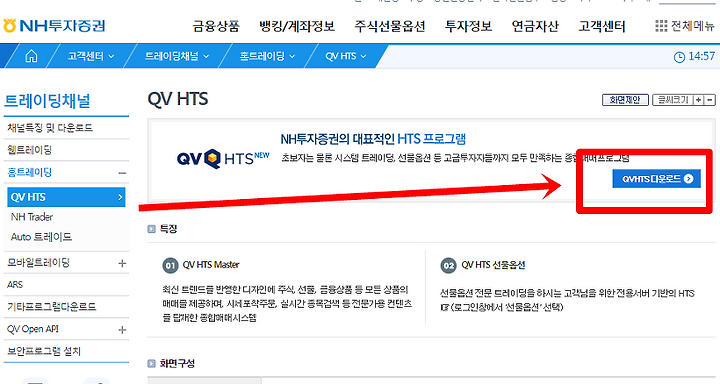Click 트레이딩채널 sidebar heading
720x384 pixels.
pos(47,101)
